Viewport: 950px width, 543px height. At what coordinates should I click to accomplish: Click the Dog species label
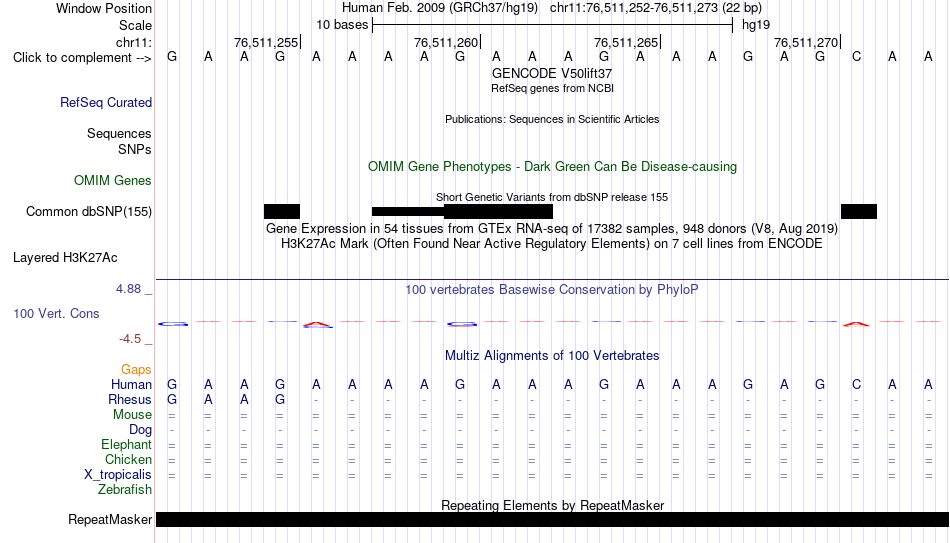(141, 430)
